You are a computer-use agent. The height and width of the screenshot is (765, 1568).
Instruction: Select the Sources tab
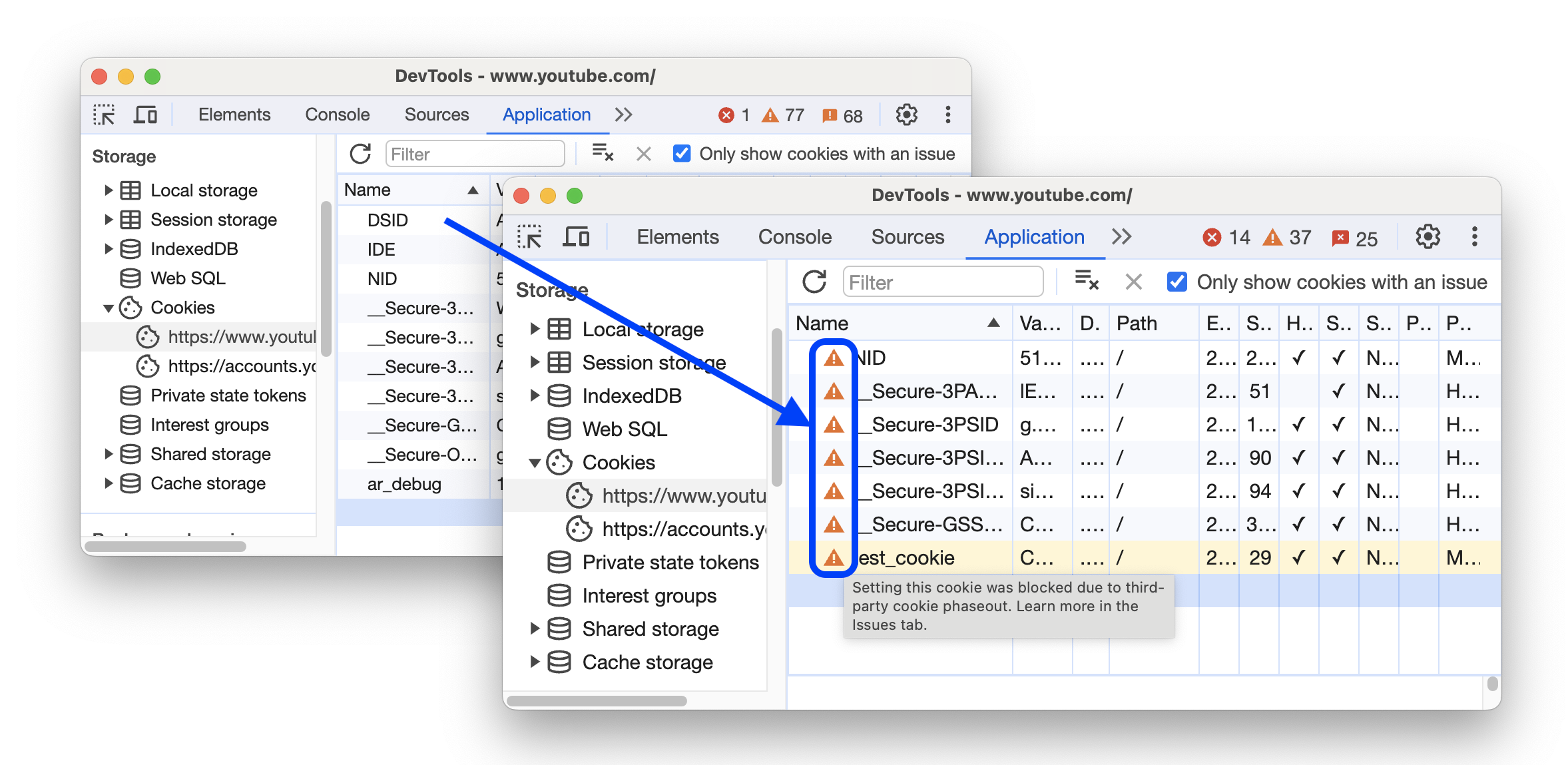pos(907,238)
